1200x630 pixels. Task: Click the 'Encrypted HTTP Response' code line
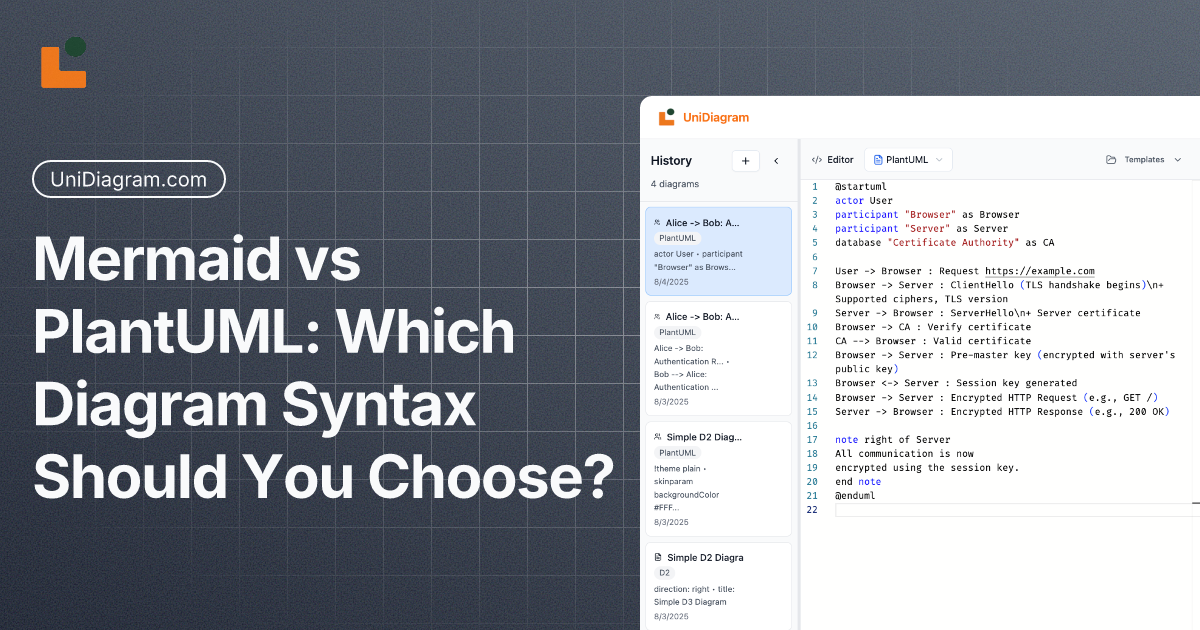tap(1002, 411)
